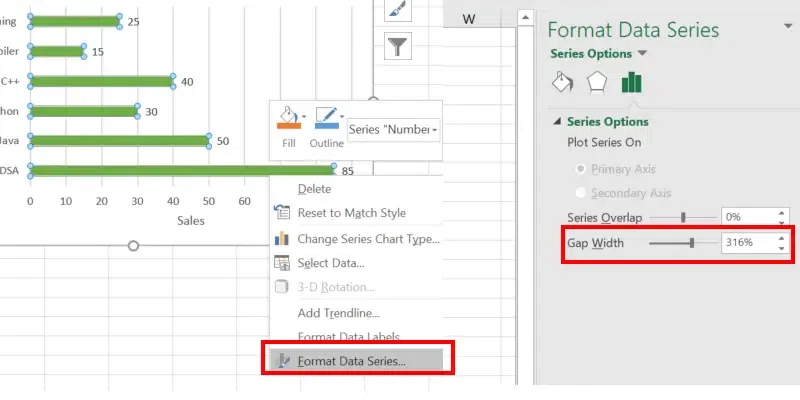800x400 pixels.
Task: Choose Format Data Series menu item
Action: tap(357, 361)
